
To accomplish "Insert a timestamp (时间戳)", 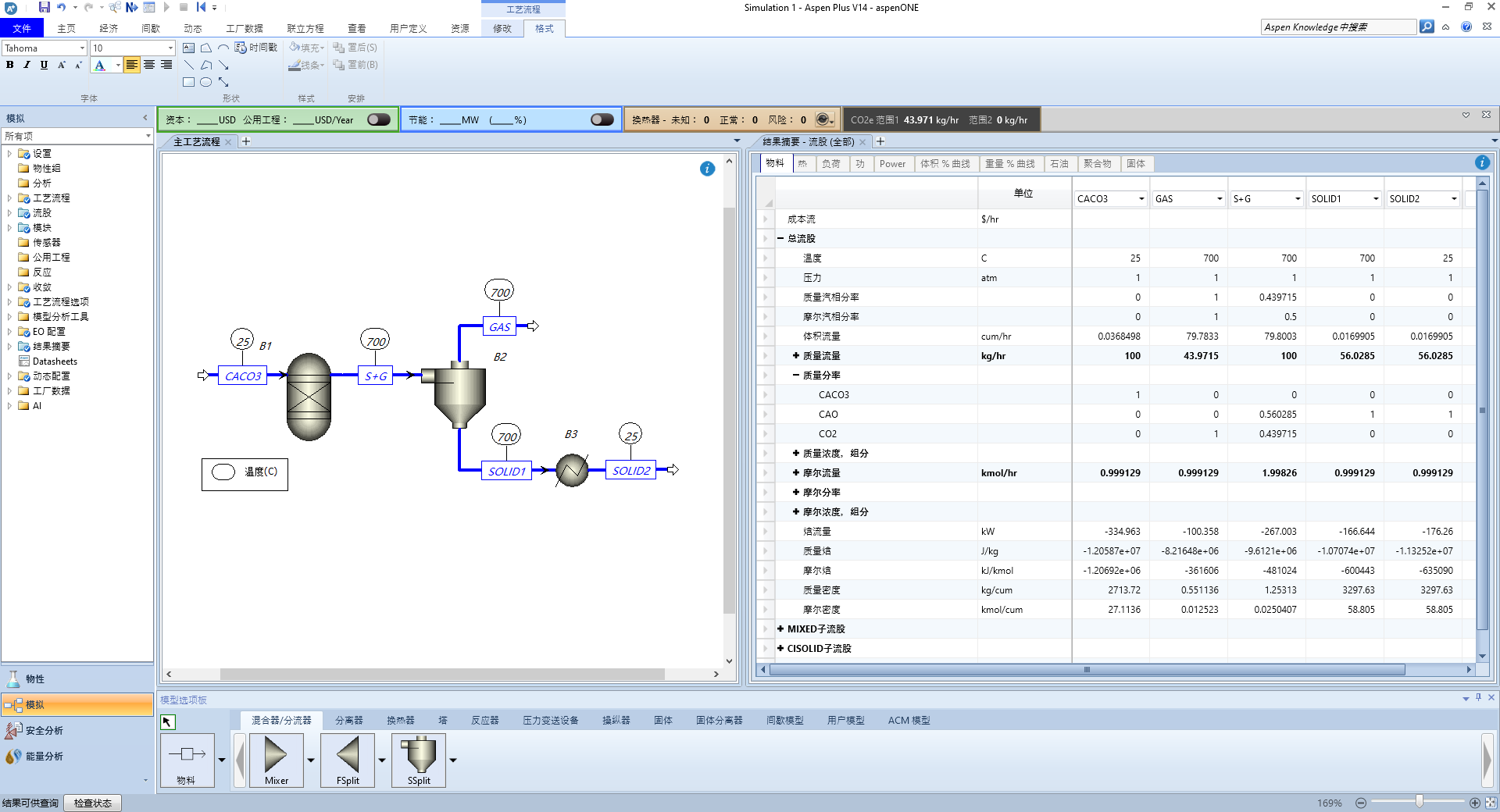I will tap(256, 48).
